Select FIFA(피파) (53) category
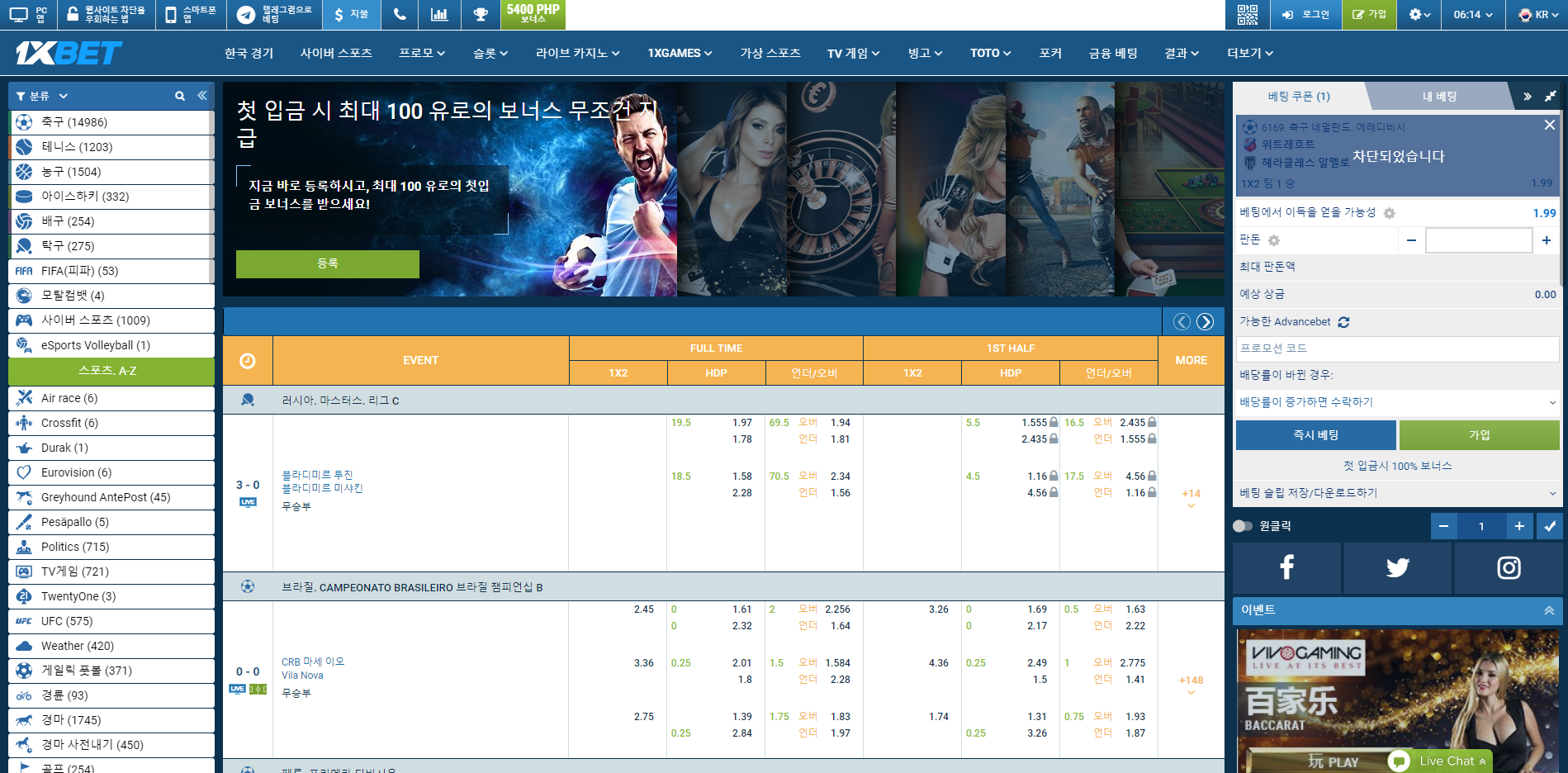 (111, 271)
